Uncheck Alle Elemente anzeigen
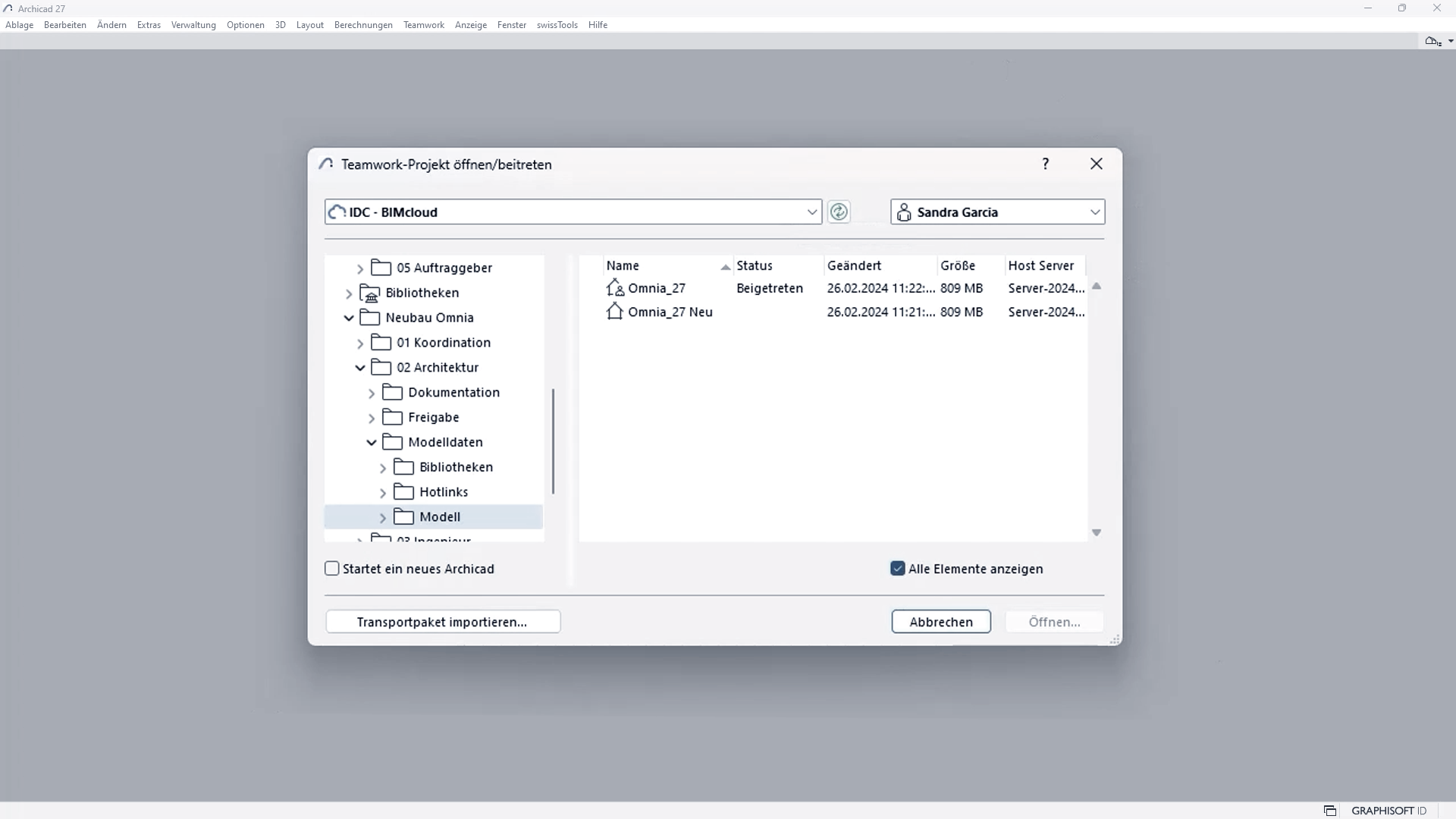 (x=898, y=569)
